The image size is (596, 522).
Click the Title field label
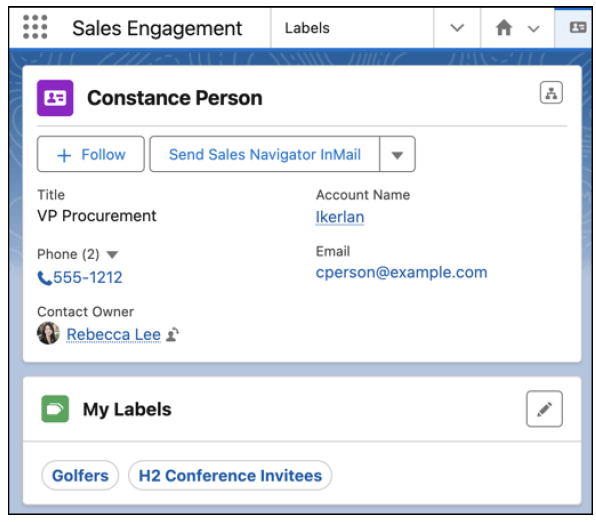click(x=51, y=195)
